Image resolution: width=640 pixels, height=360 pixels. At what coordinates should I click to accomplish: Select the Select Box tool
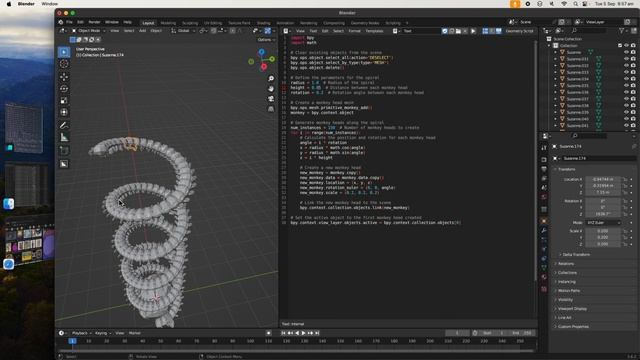(x=64, y=52)
